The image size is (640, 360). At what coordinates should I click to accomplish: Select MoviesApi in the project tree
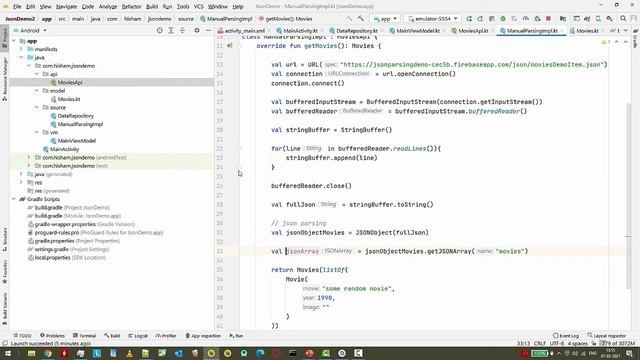point(70,82)
